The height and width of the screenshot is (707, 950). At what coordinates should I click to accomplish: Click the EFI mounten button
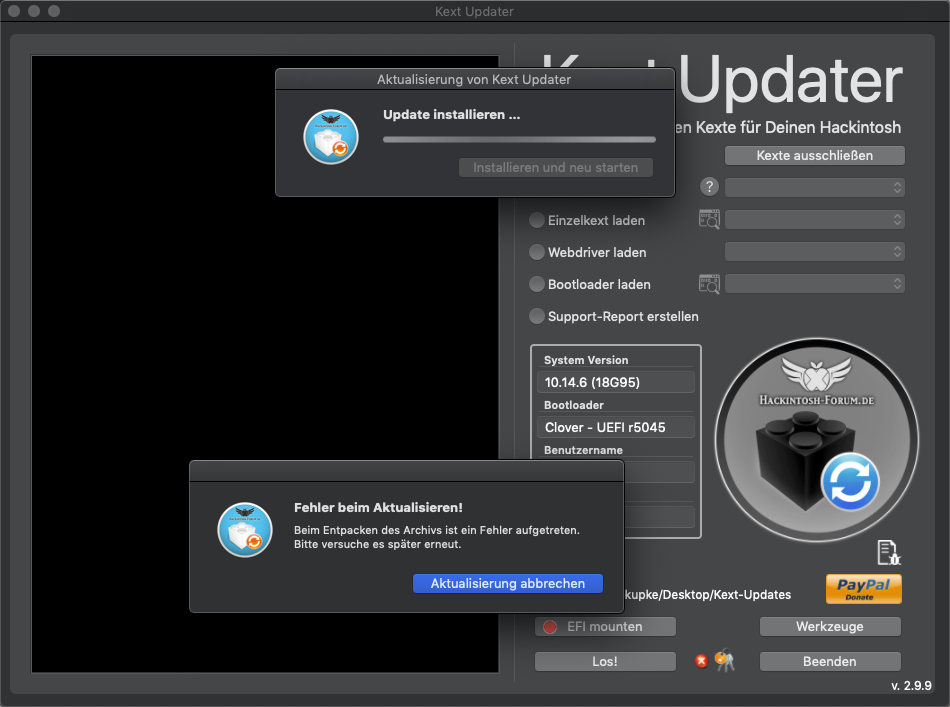point(605,626)
